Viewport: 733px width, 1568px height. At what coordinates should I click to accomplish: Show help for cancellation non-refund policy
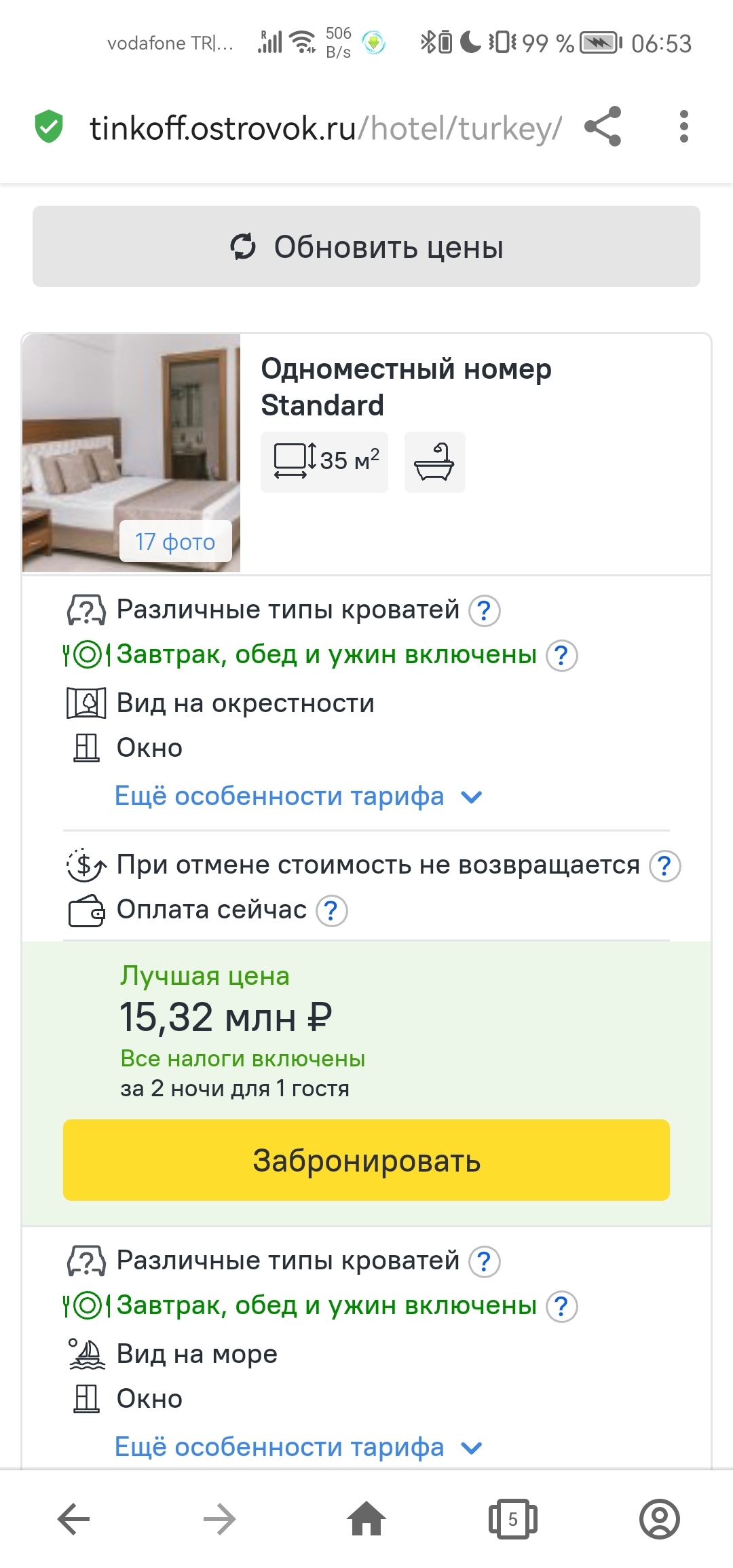click(665, 866)
